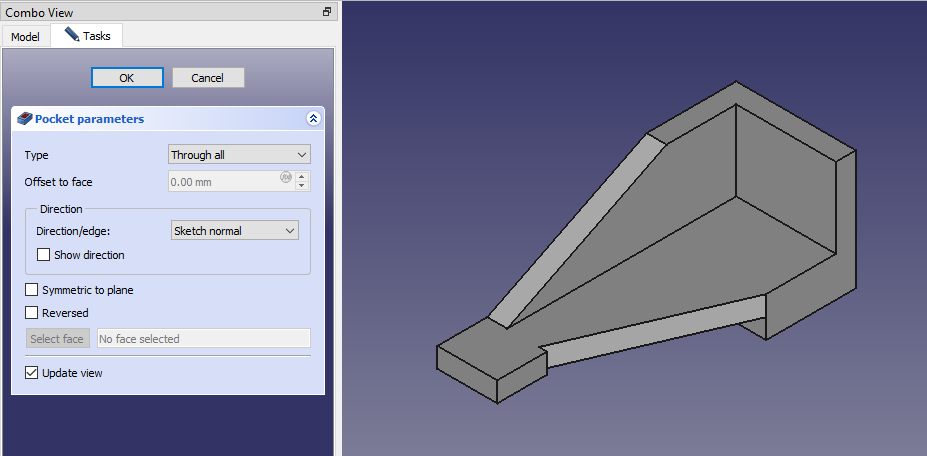
Task: Toggle the Reversed checkbox
Action: (31, 313)
